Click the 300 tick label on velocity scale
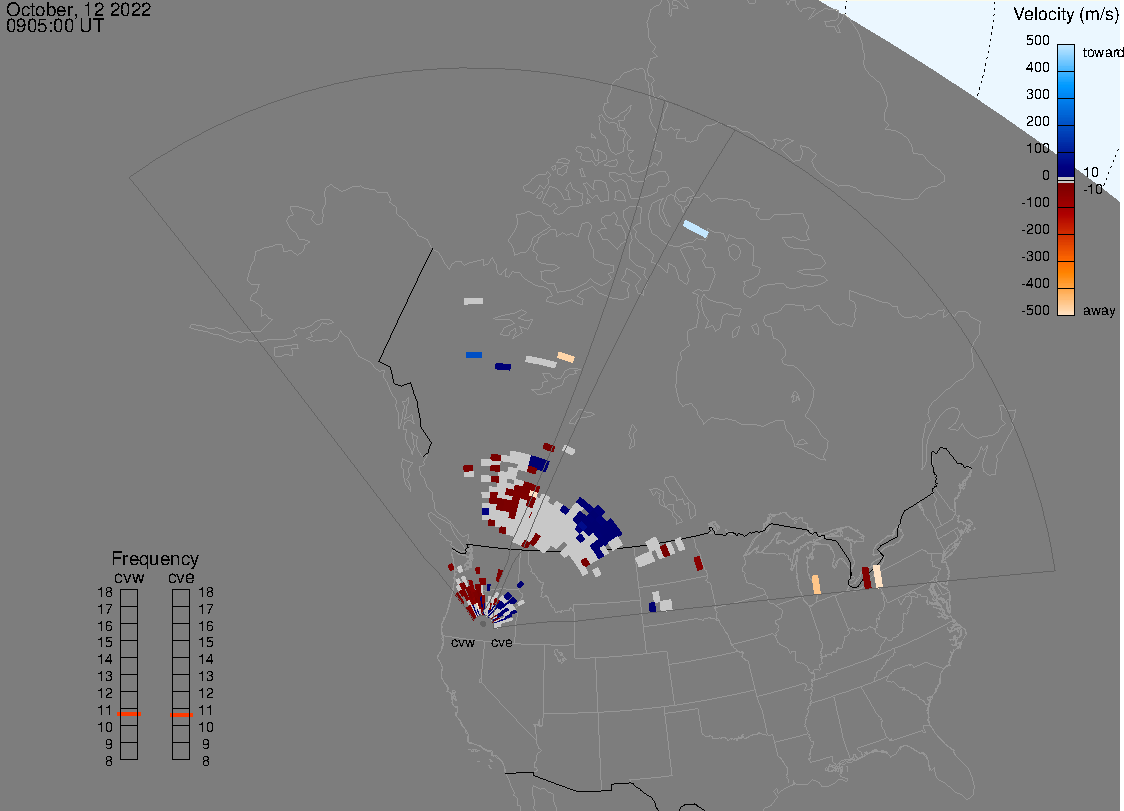The image size is (1124, 811). (x=1037, y=95)
